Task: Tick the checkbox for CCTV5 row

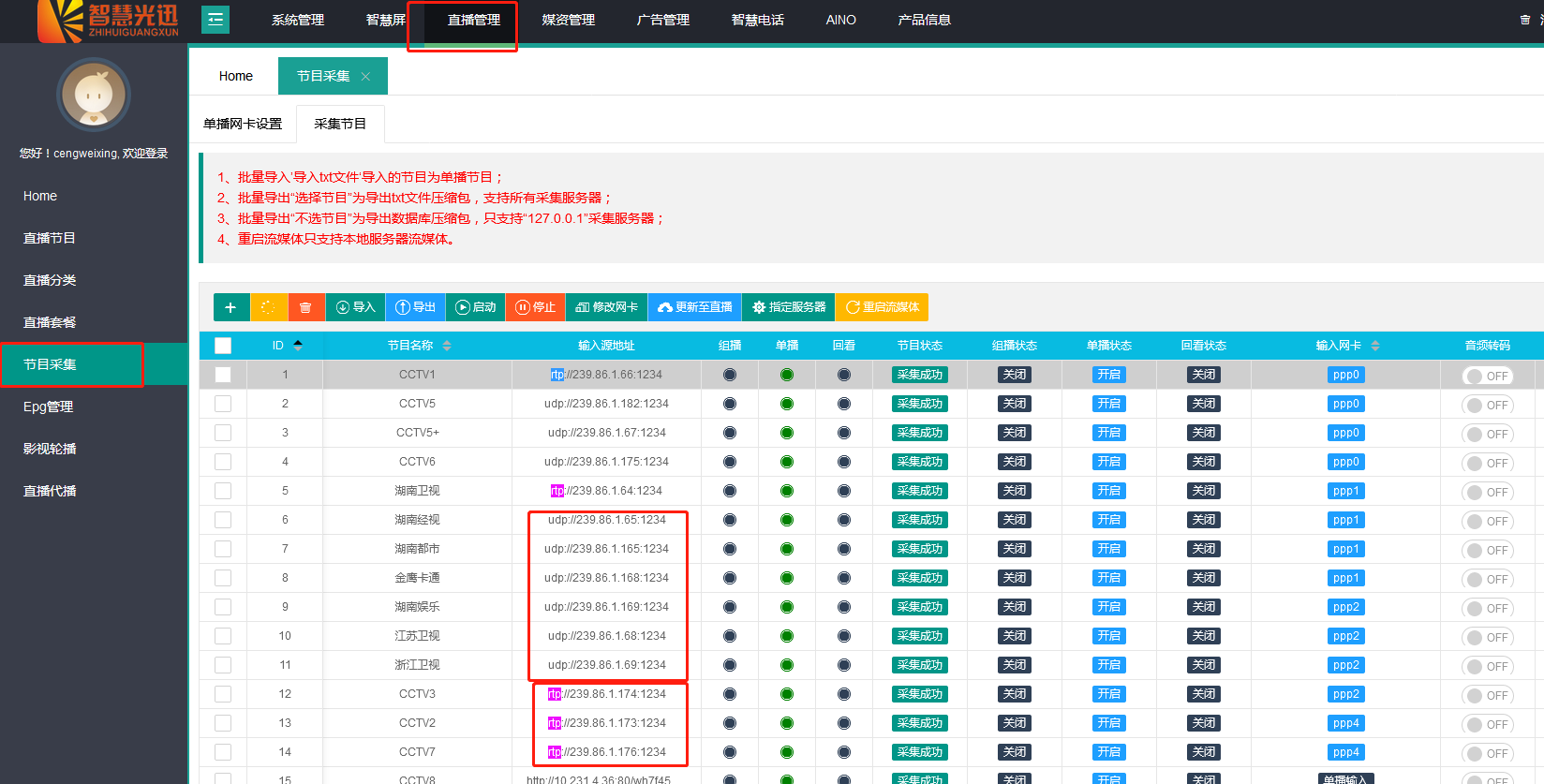Action: 223,404
